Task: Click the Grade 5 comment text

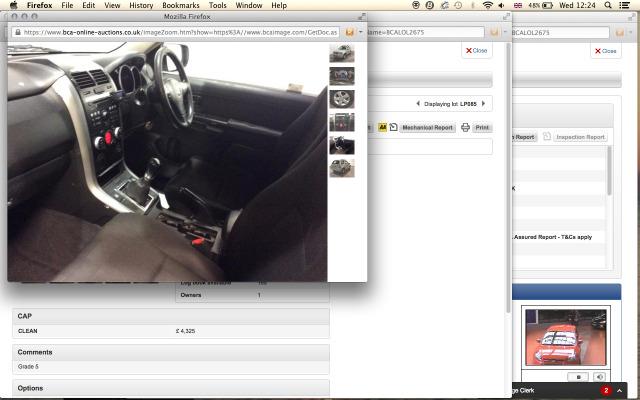Action: coord(28,367)
